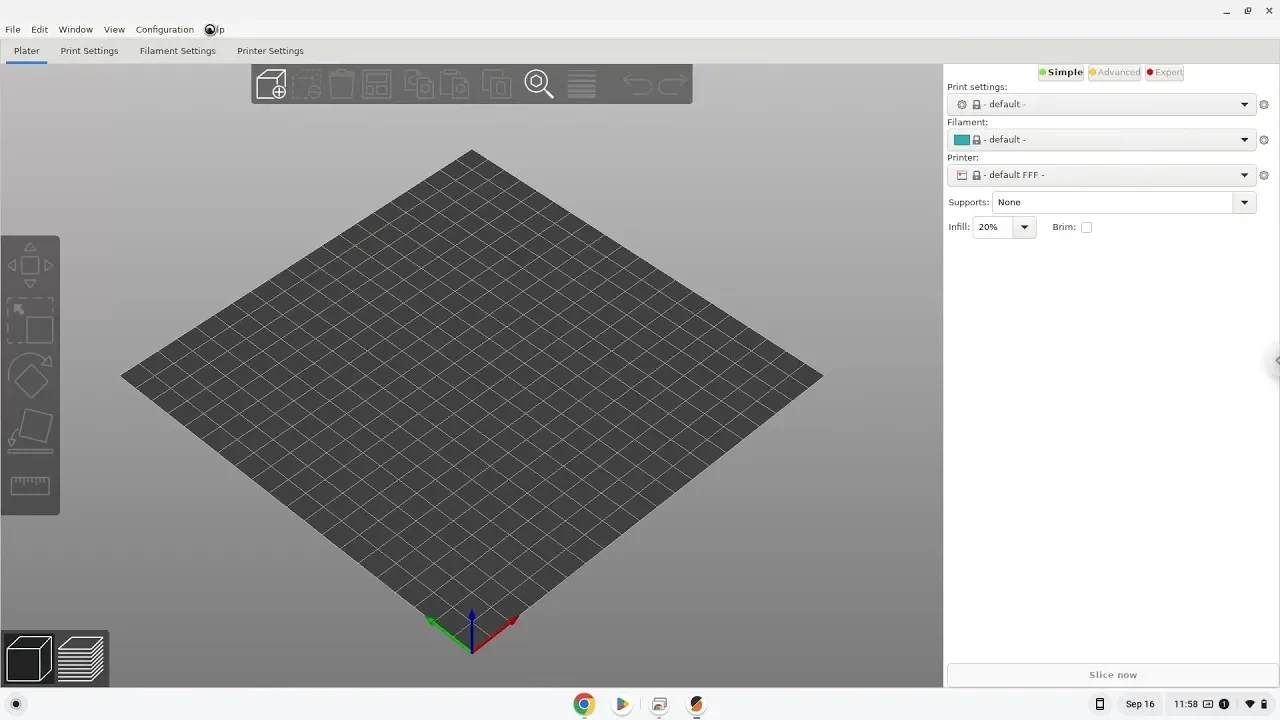
Task: Select the Place on face tool
Action: (30, 430)
